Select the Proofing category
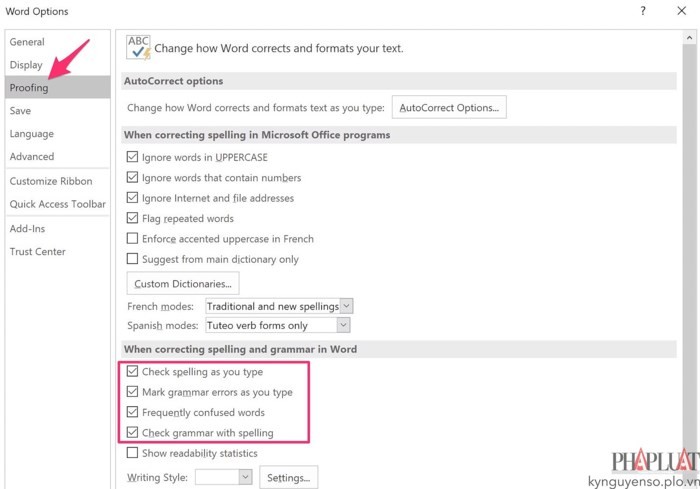 point(29,88)
